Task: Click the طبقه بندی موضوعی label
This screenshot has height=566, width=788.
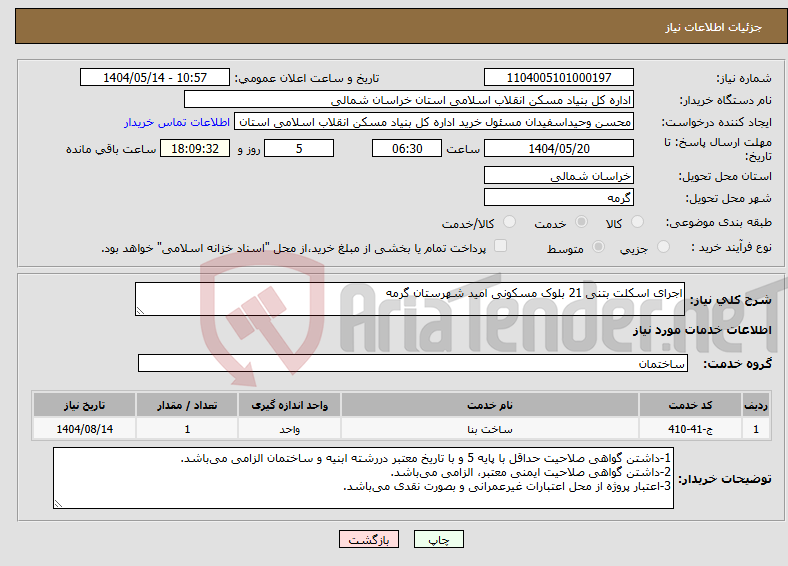Action: (719, 222)
